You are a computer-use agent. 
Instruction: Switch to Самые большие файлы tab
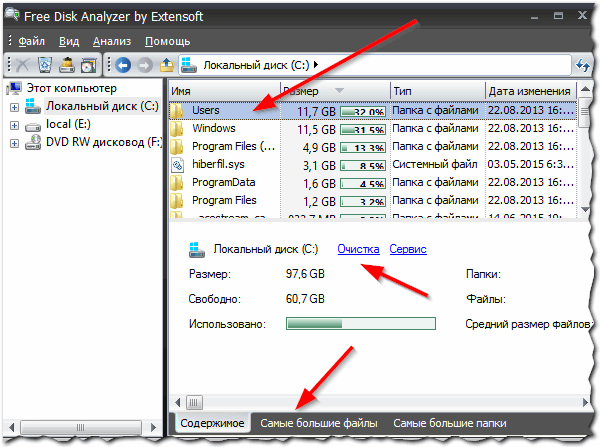click(x=319, y=423)
